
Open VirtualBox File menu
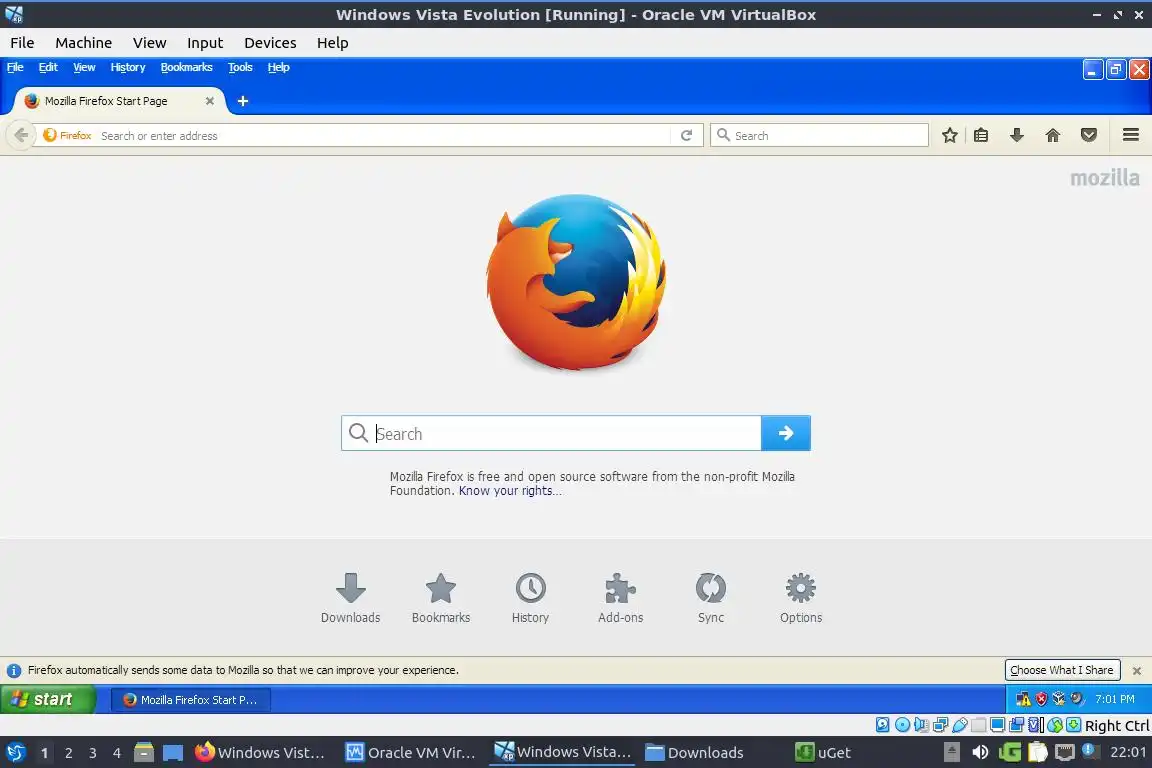click(22, 43)
